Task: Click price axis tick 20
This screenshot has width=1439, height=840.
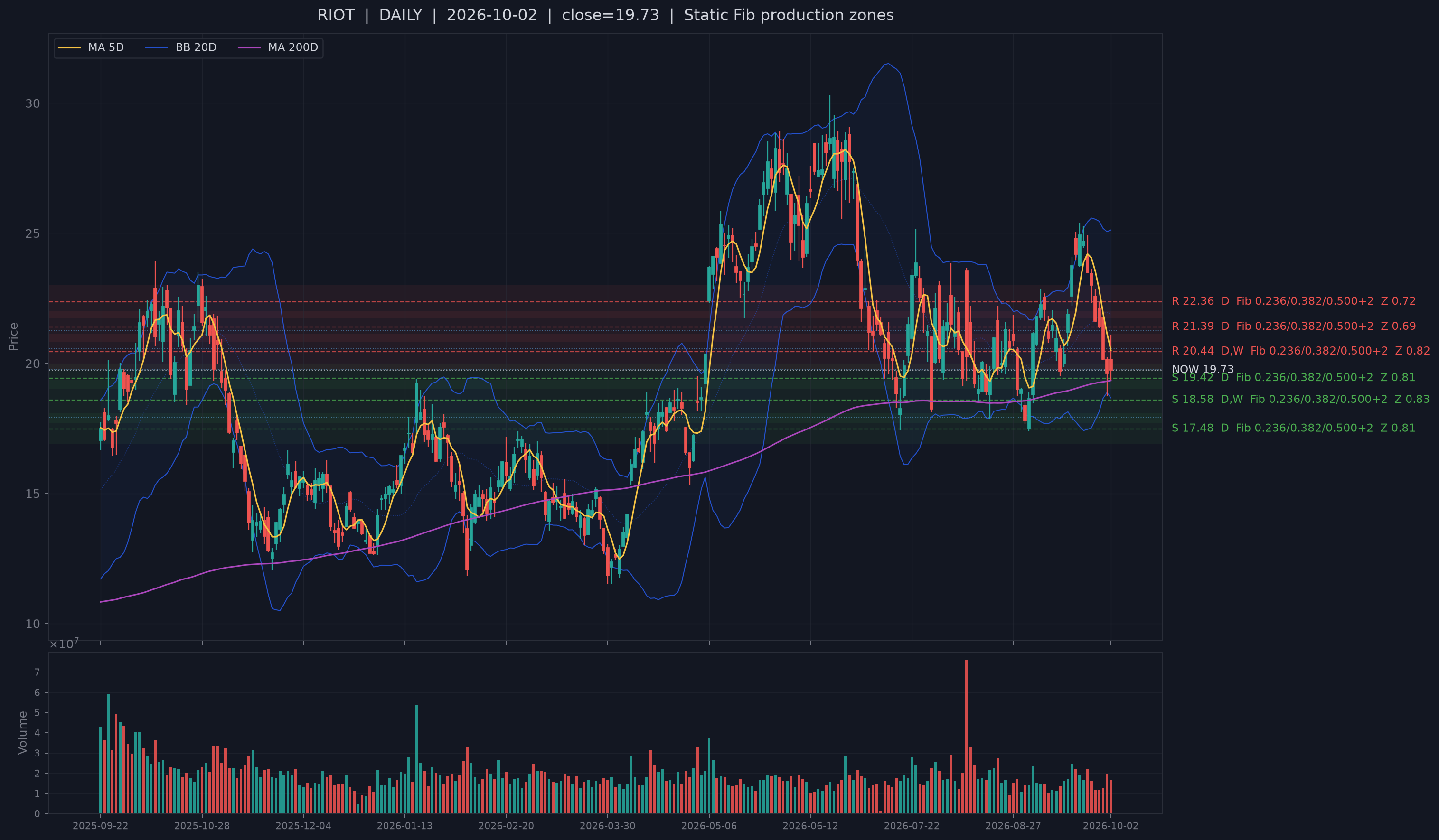Action: coord(33,364)
